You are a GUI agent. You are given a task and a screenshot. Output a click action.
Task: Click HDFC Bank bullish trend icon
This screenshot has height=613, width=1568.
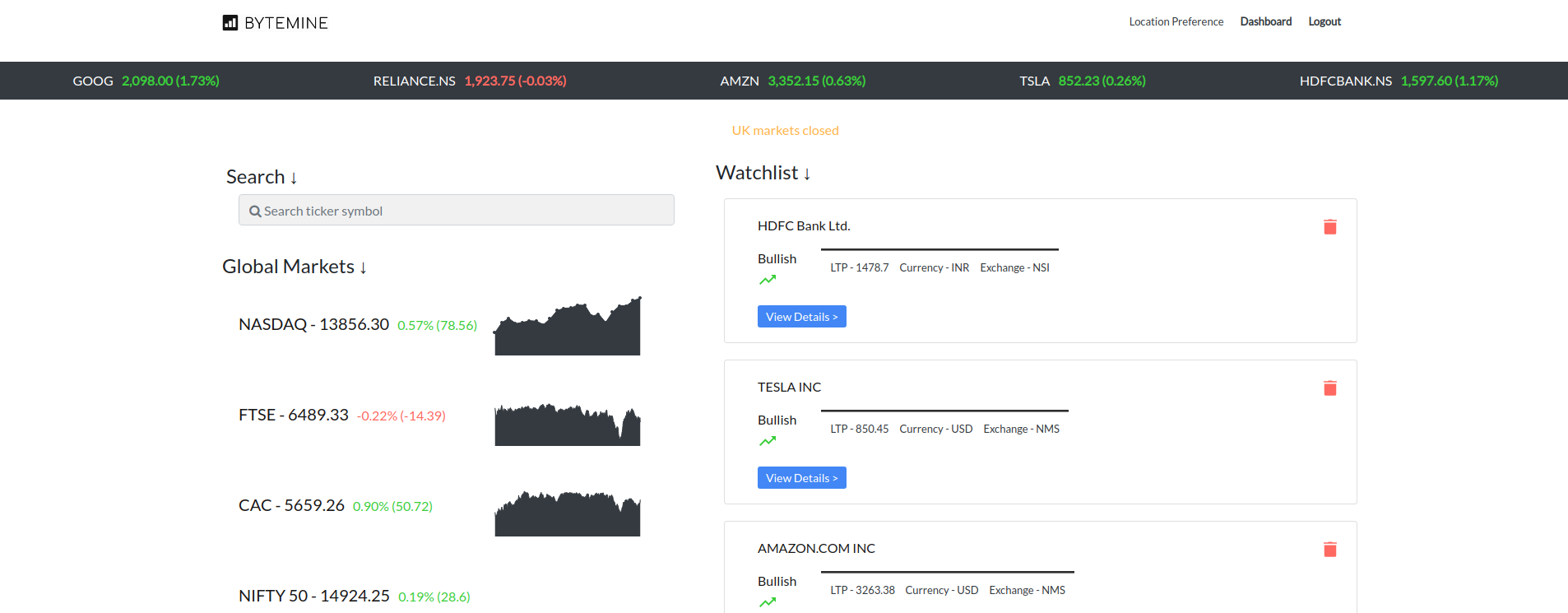tap(768, 280)
